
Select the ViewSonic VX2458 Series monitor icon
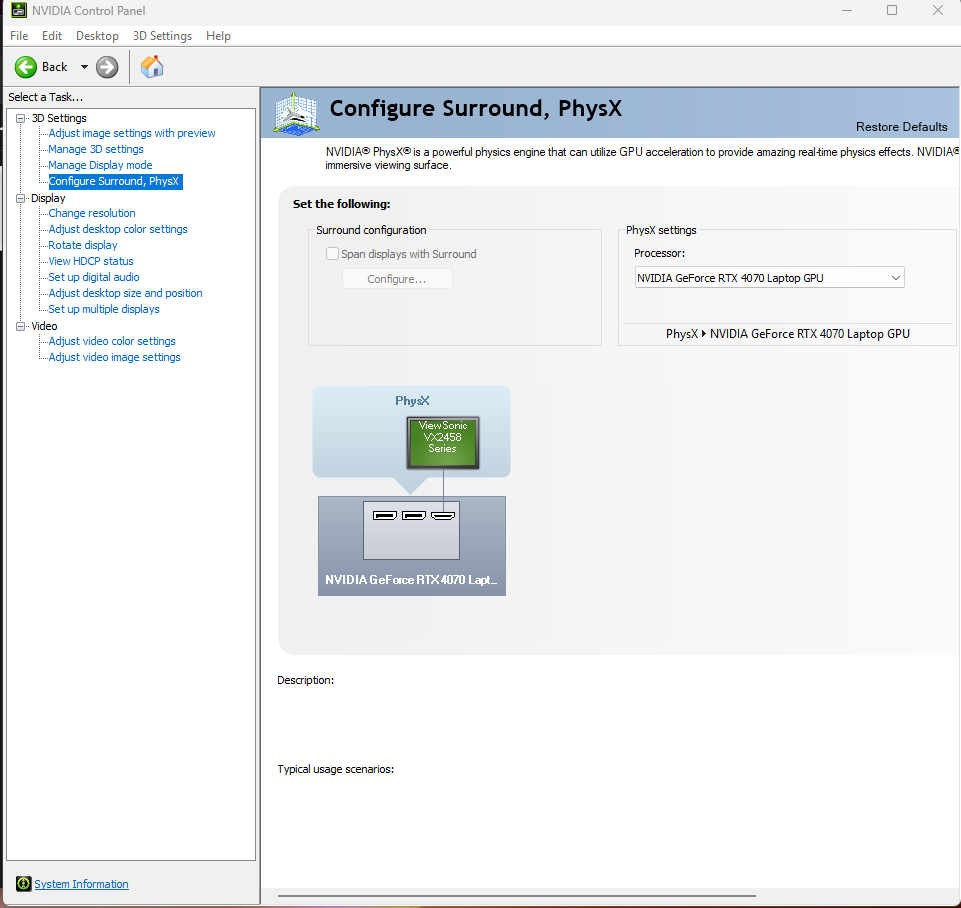[443, 442]
